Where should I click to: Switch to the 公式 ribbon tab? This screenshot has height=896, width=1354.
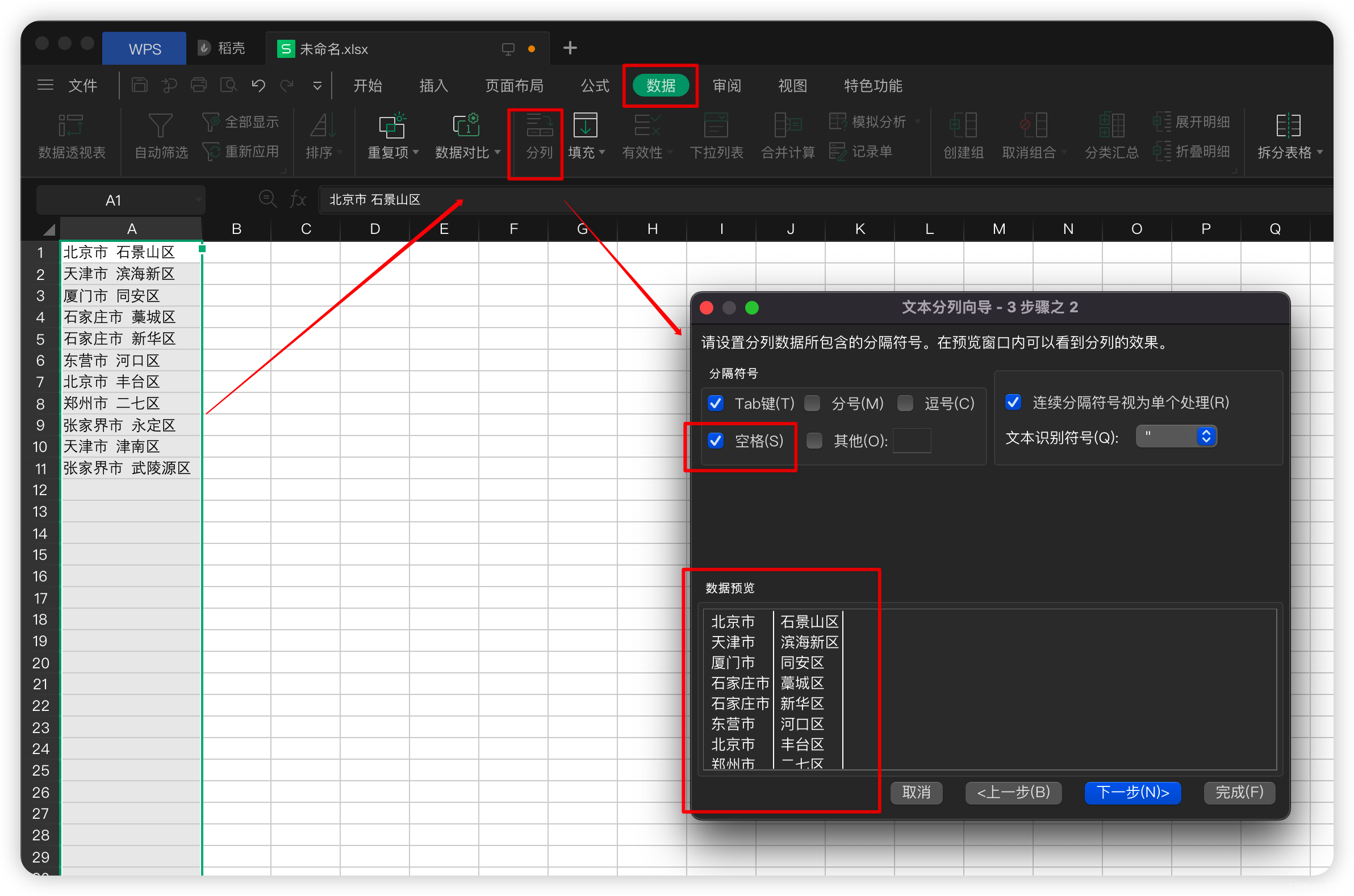(x=595, y=86)
